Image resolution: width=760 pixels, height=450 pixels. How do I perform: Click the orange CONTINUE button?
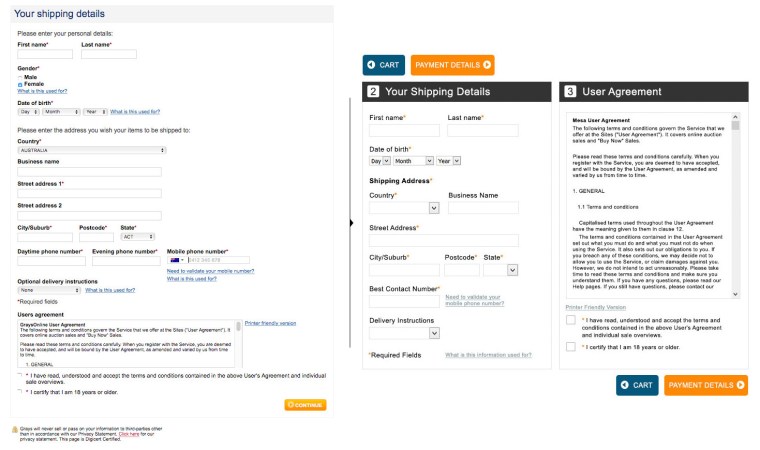[x=304, y=405]
